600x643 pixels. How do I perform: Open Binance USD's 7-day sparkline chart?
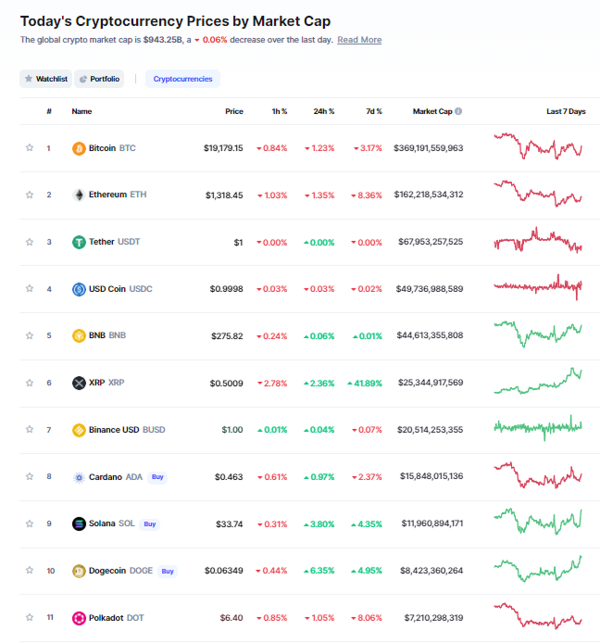pyautogui.click(x=538, y=428)
